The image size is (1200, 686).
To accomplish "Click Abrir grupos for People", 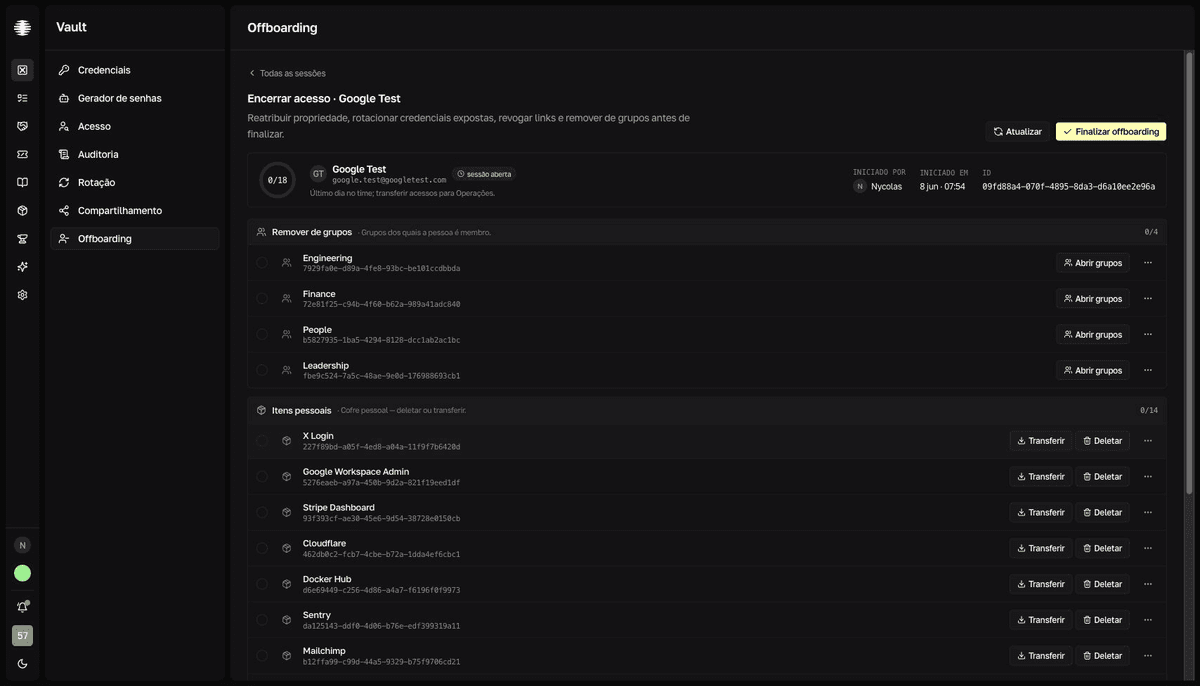I will (x=1093, y=335).
